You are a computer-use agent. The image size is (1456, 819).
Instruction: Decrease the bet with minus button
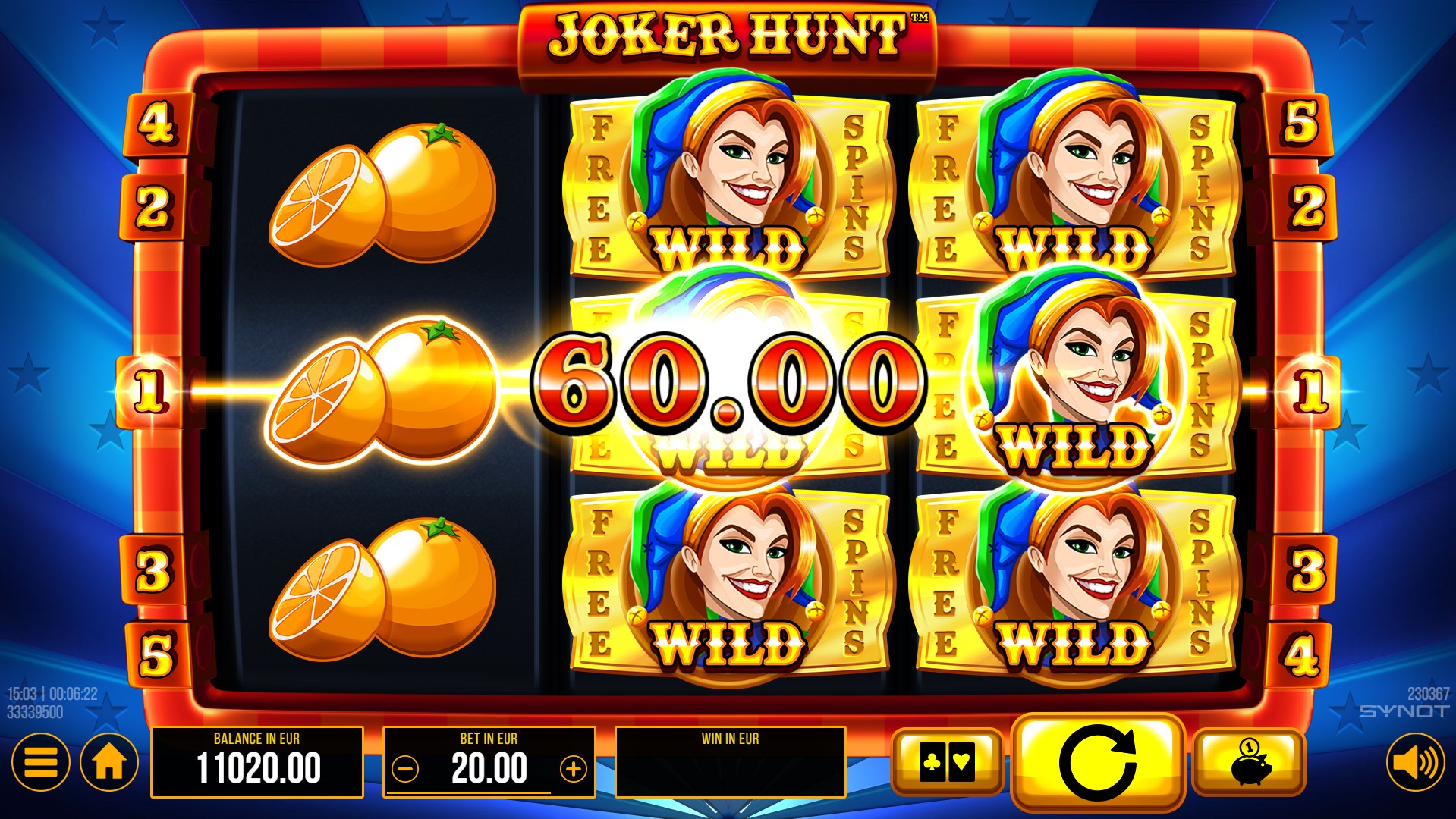405,770
